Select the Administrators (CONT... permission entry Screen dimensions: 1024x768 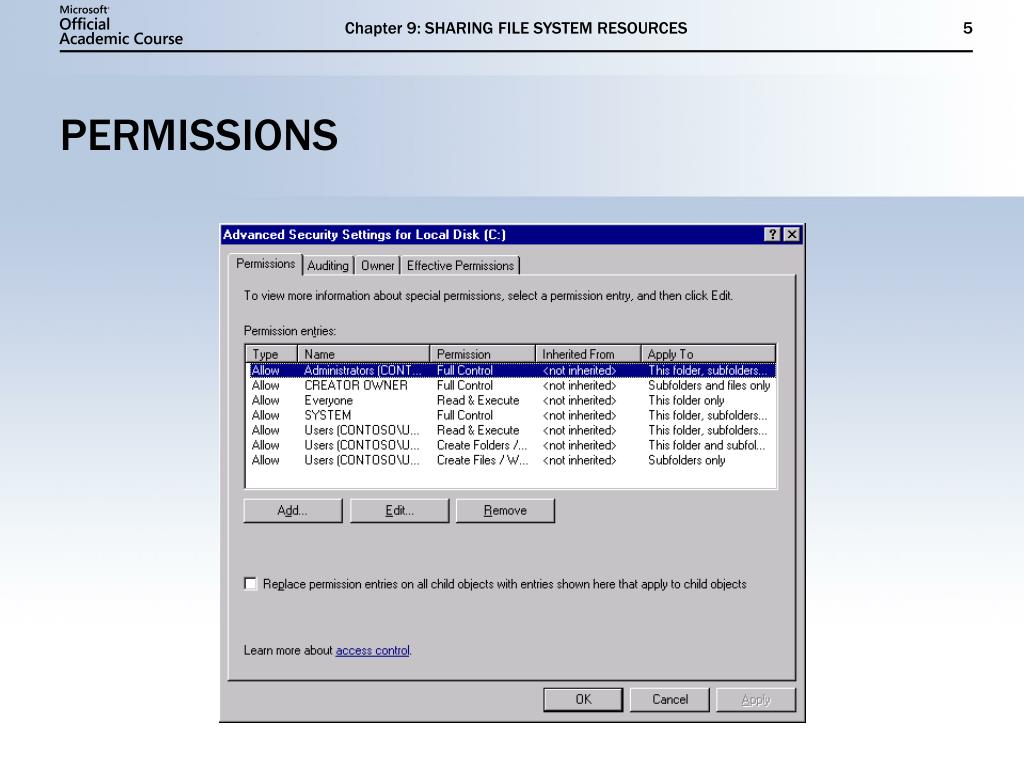tap(512, 370)
